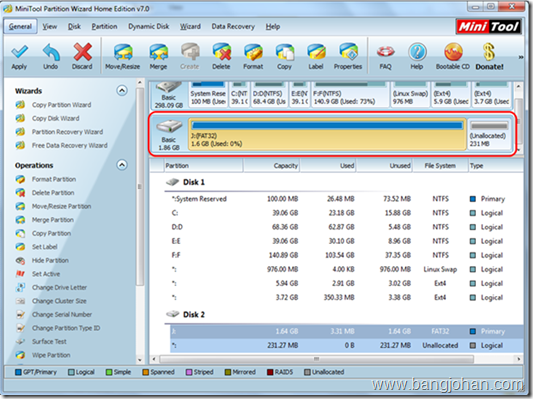Click Change Serial Number operation
This screenshot has width=533, height=399.
click(62, 314)
